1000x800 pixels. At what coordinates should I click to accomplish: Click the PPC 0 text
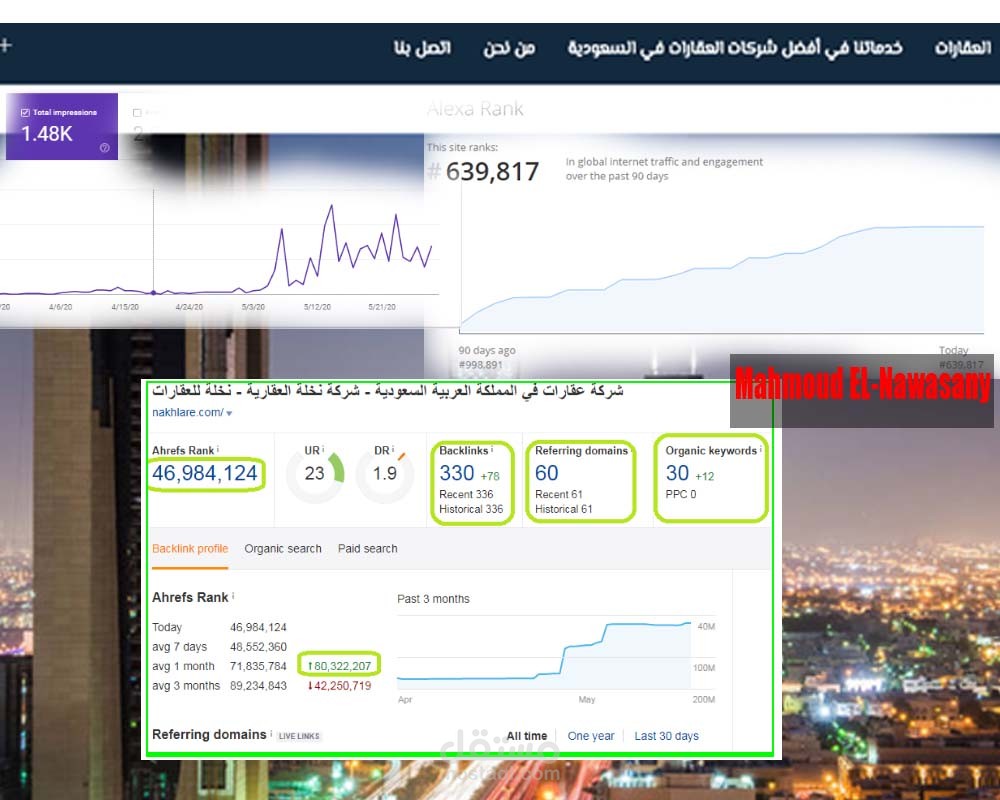681,494
